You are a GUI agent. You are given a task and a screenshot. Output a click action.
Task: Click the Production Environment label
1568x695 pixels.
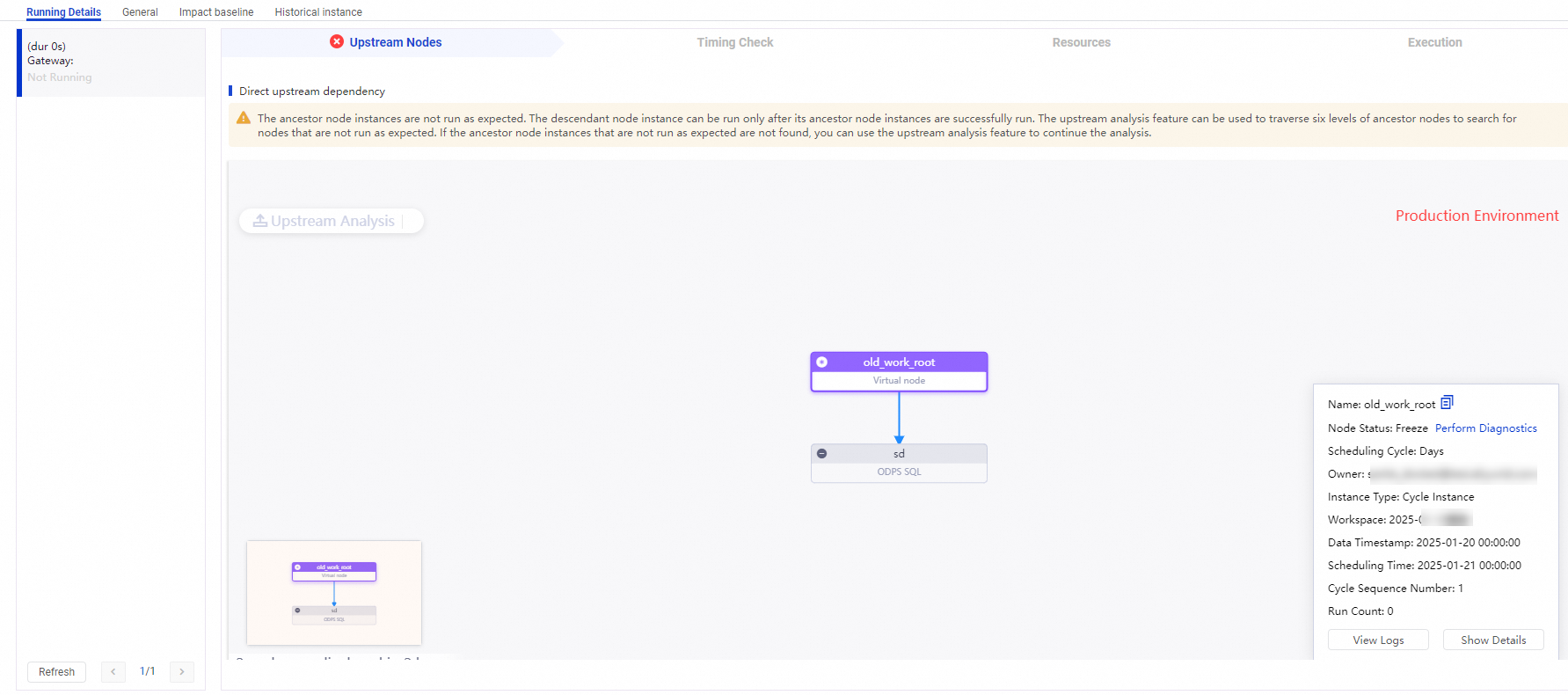1477,216
